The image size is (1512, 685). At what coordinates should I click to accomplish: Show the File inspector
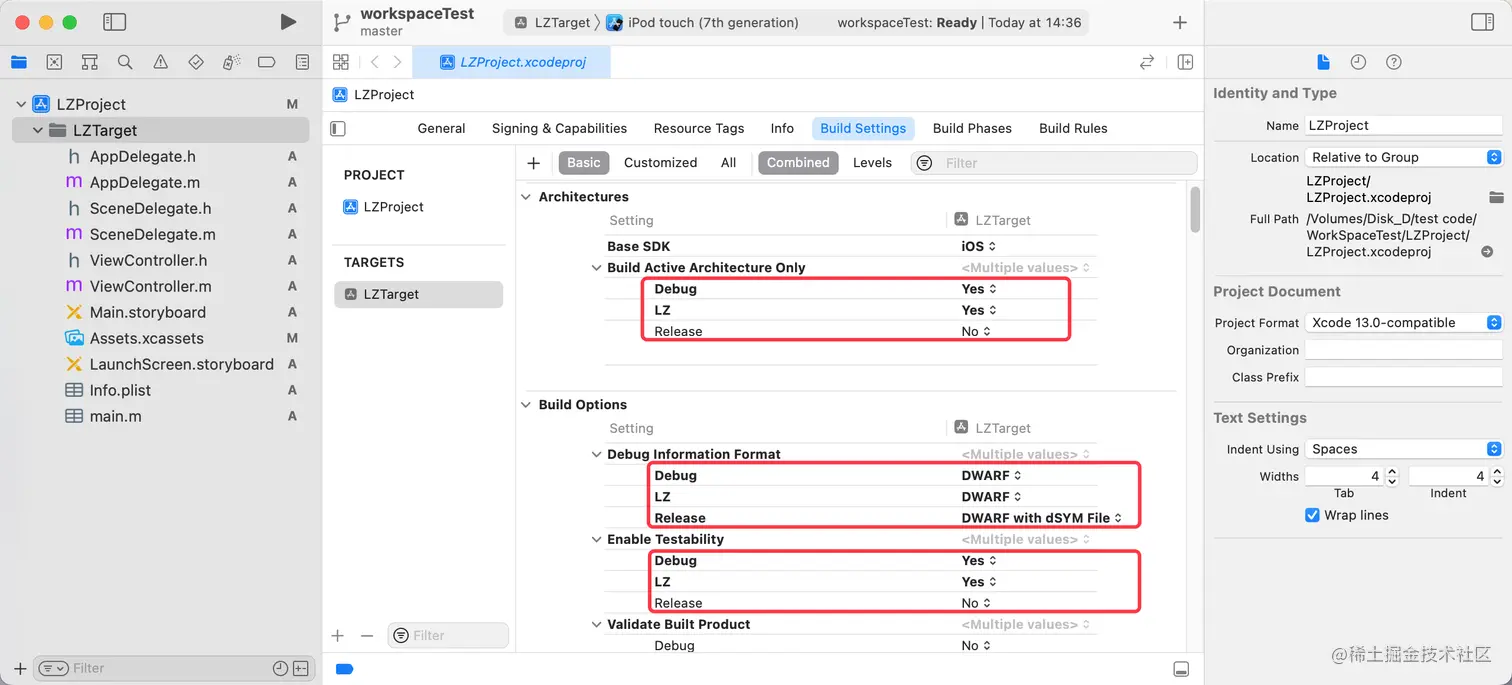pos(1323,62)
